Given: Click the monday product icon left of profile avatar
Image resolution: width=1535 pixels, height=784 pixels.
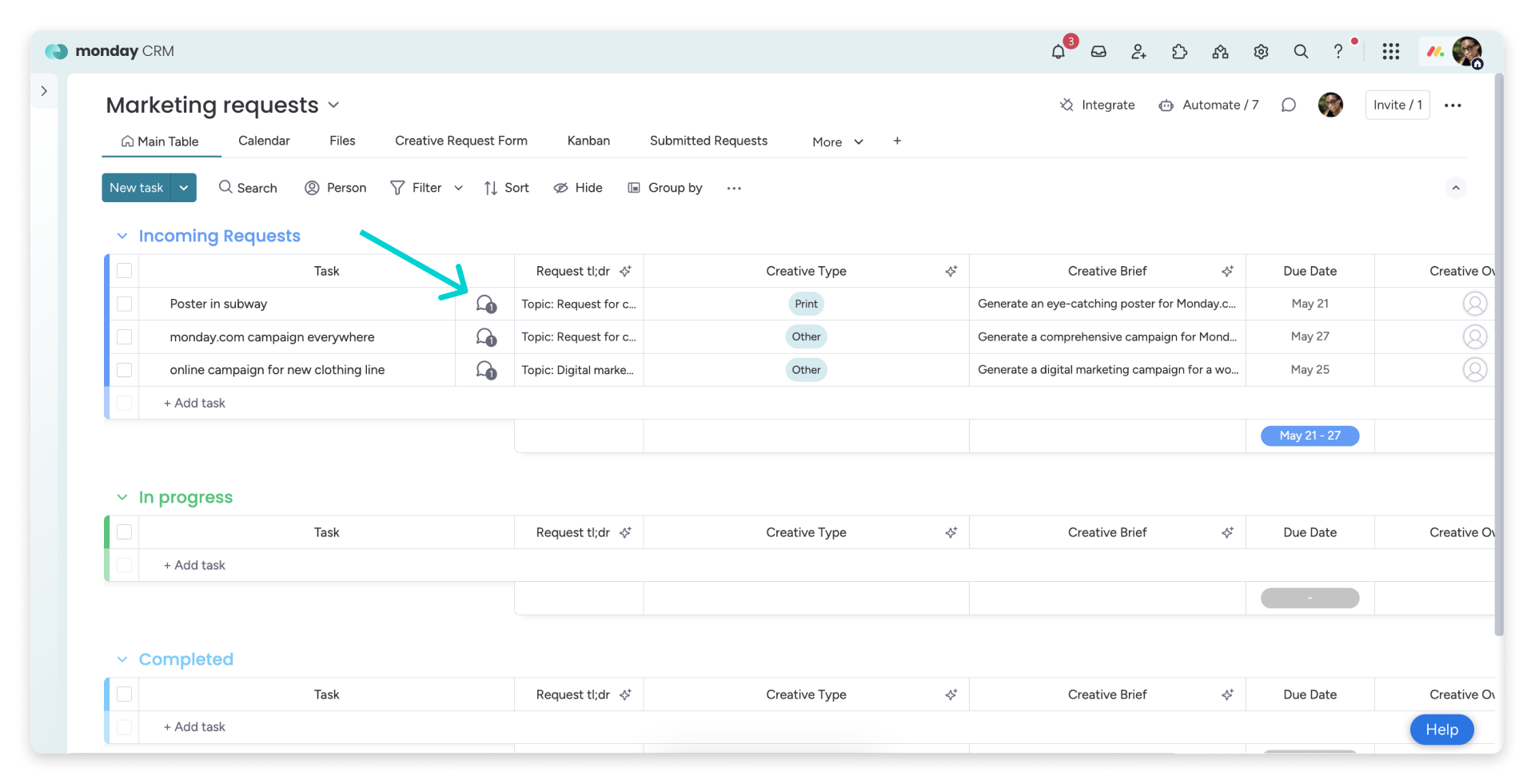Looking at the screenshot, I should [1435, 52].
